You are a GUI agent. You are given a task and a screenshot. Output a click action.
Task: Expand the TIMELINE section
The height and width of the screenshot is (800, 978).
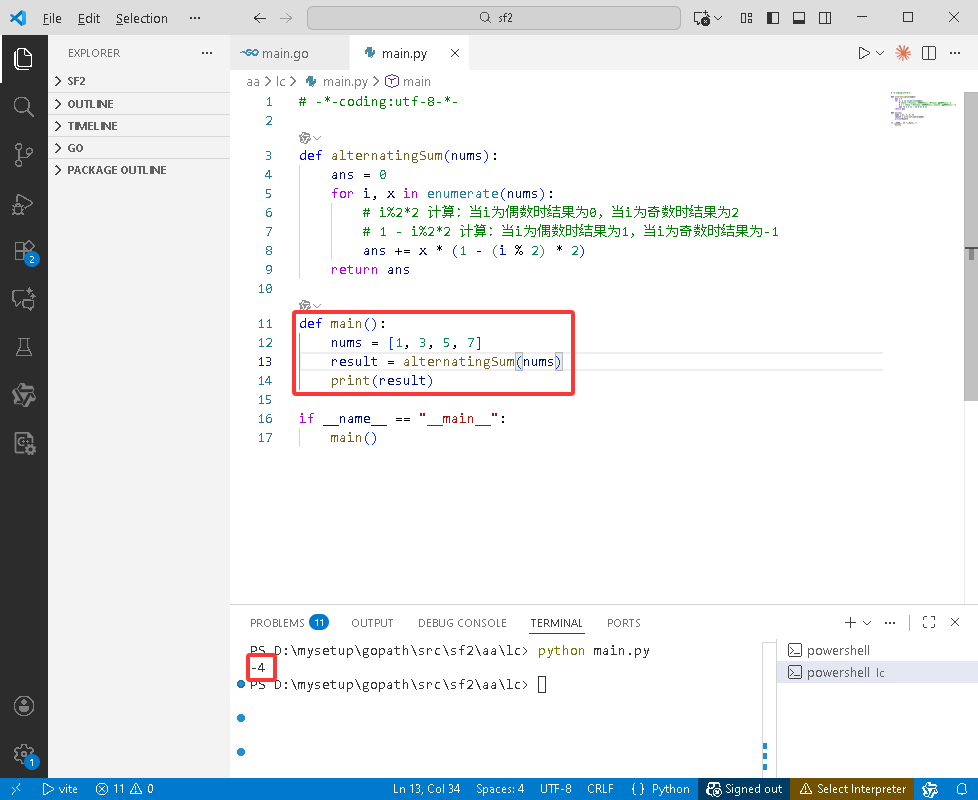[x=139, y=126]
